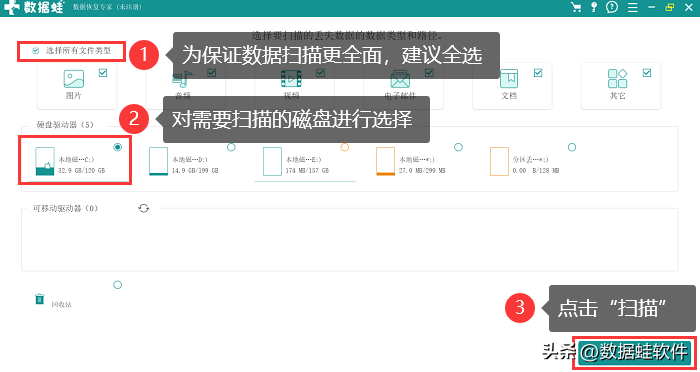Click the 图片 card label
Viewport: 700px width, 372px height.
tap(74, 96)
